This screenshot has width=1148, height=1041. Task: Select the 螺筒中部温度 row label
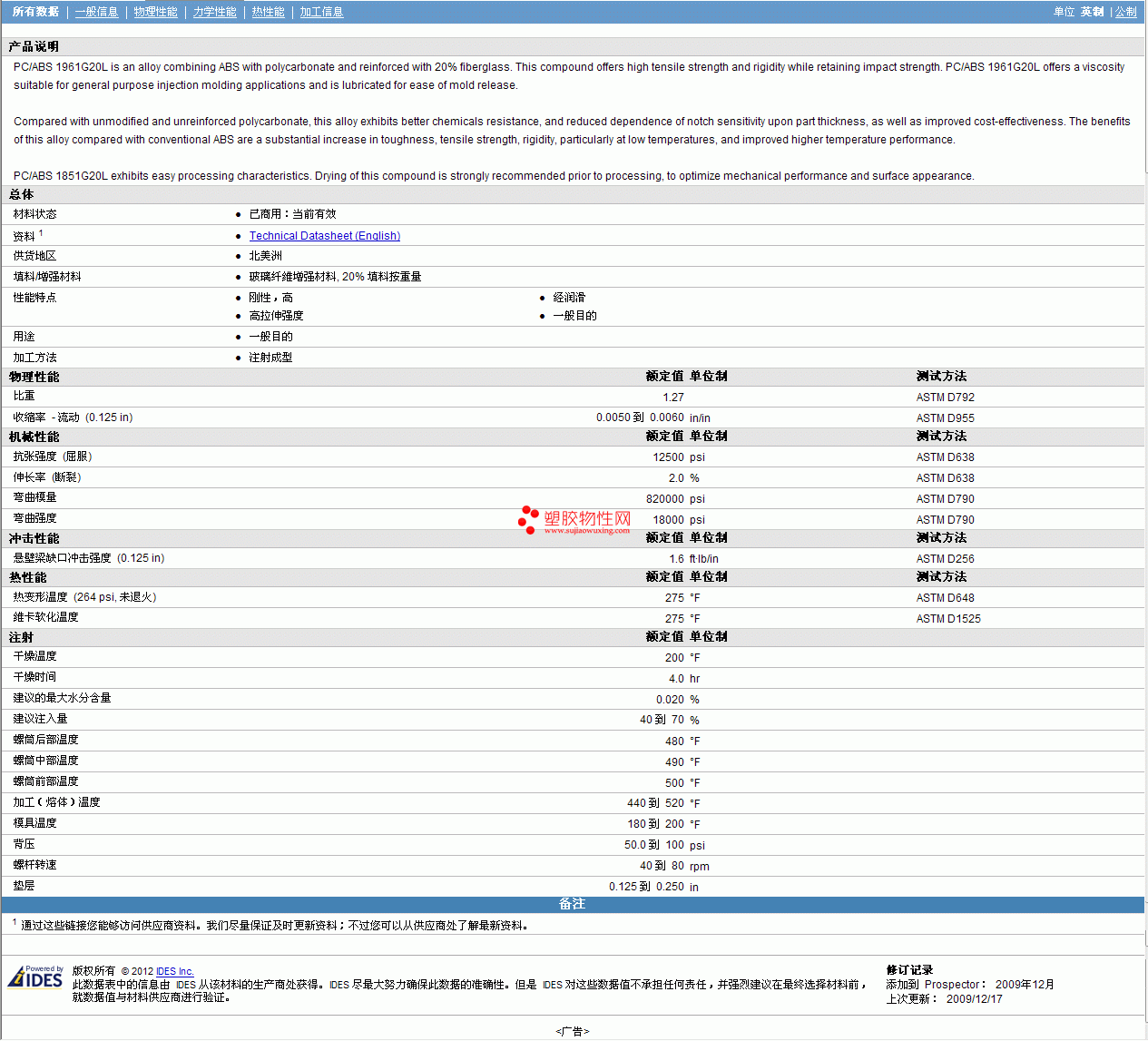tap(45, 761)
